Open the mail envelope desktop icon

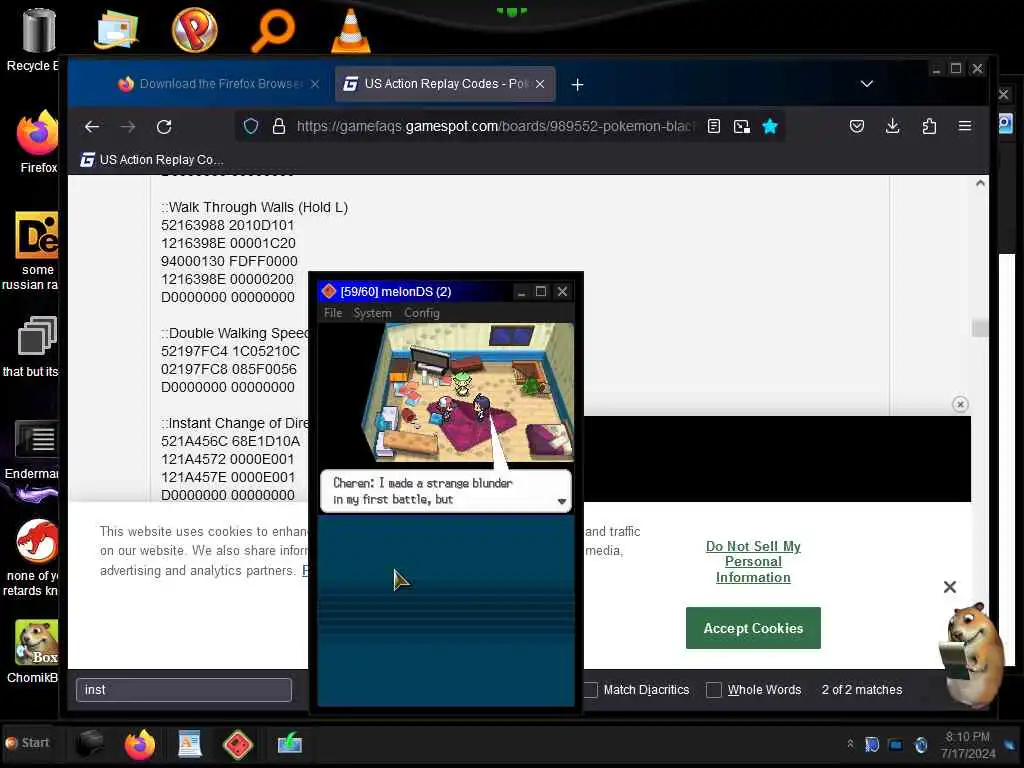(116, 30)
